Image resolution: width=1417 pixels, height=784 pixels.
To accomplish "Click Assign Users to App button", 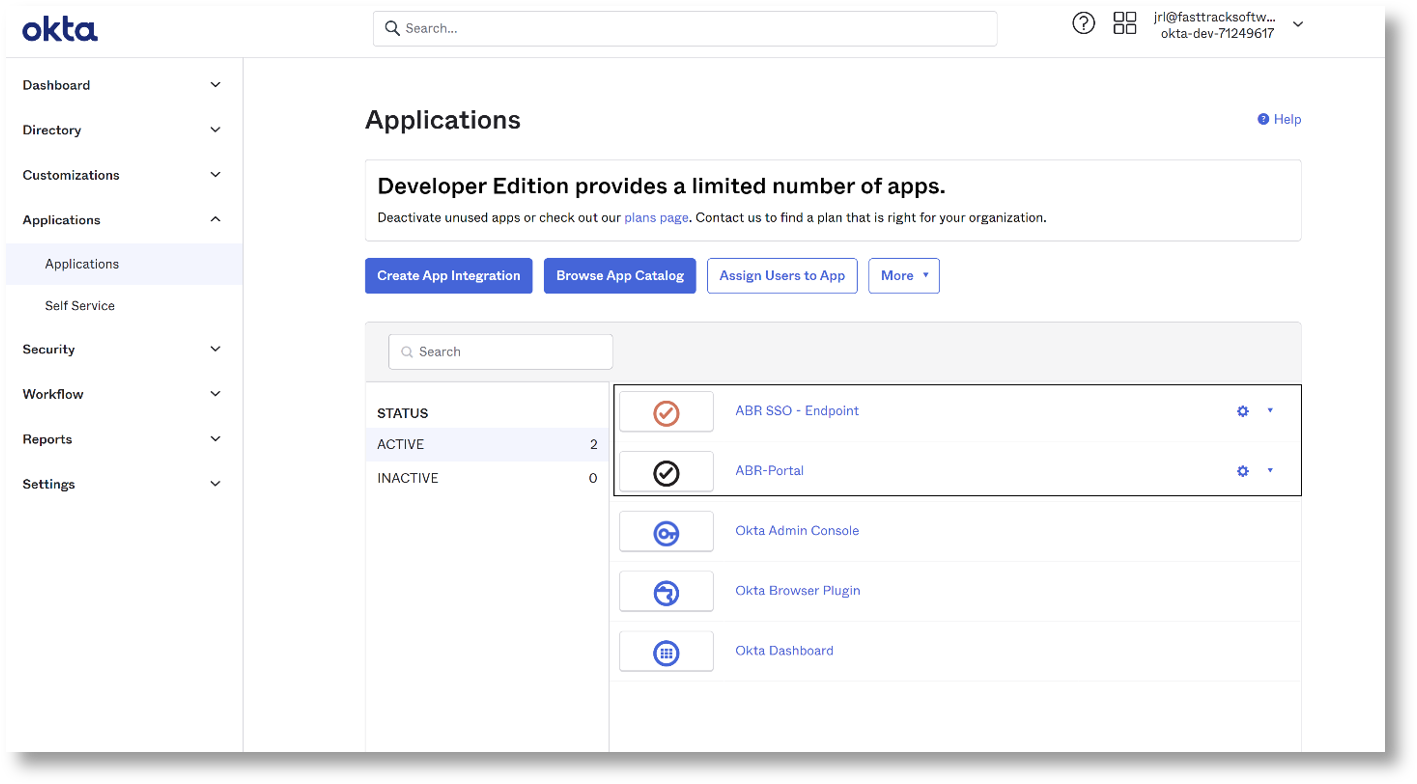I will coord(782,276).
